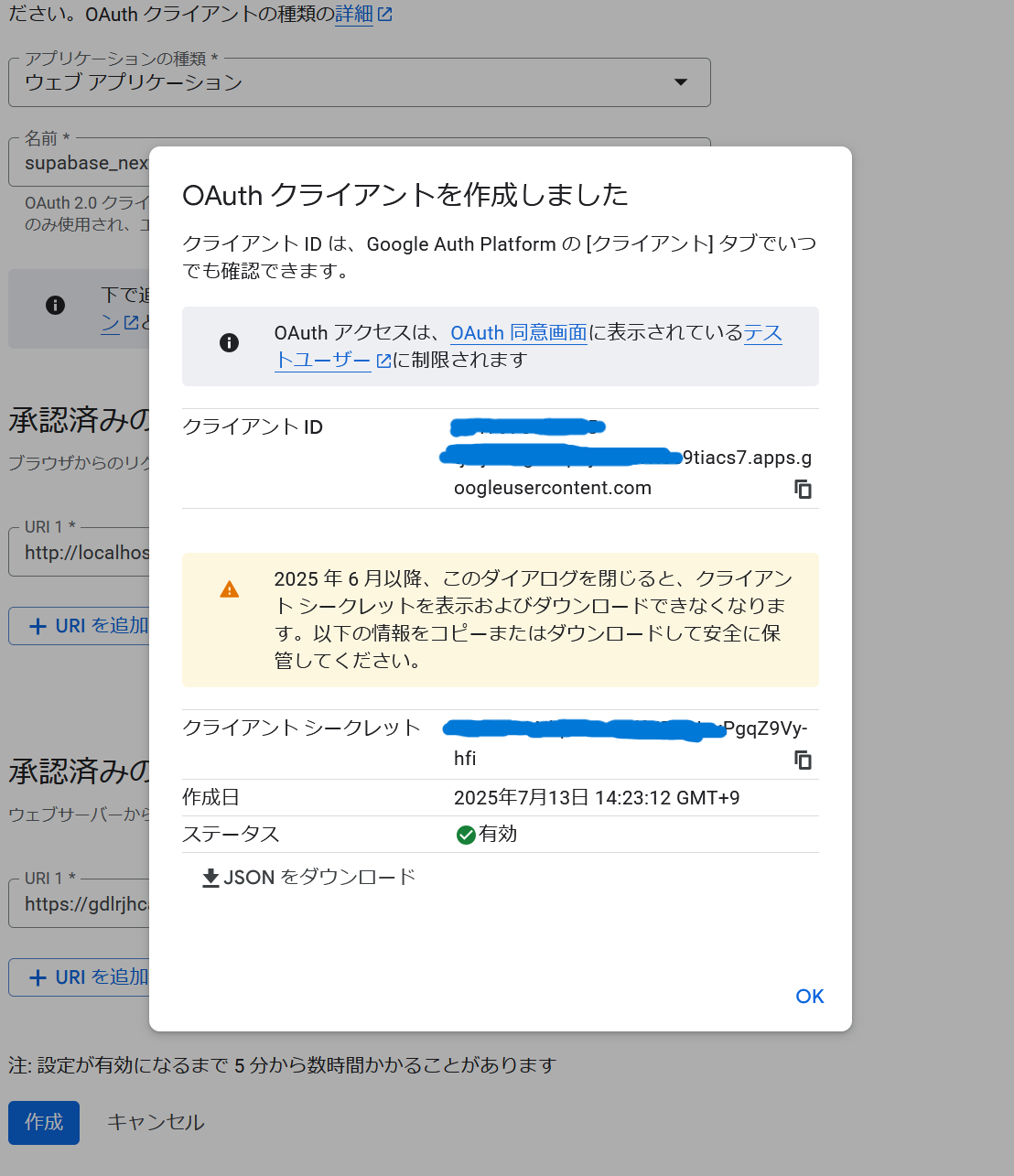The width and height of the screenshot is (1014, 1176).
Task: Click the ステータス label
Action: tap(231, 835)
